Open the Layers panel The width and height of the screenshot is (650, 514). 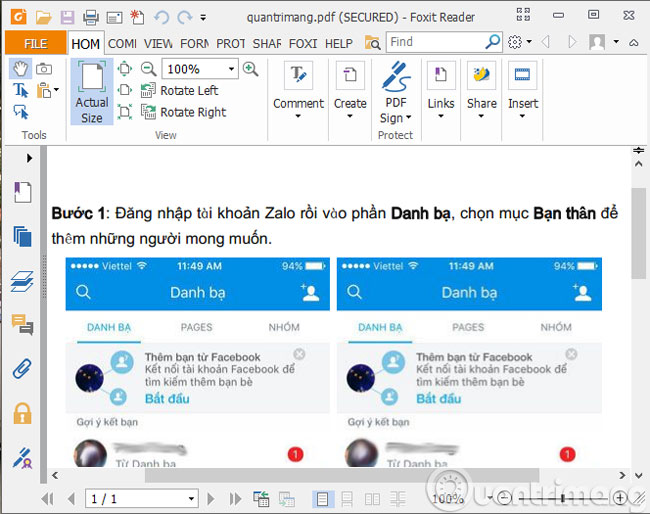pyautogui.click(x=22, y=281)
